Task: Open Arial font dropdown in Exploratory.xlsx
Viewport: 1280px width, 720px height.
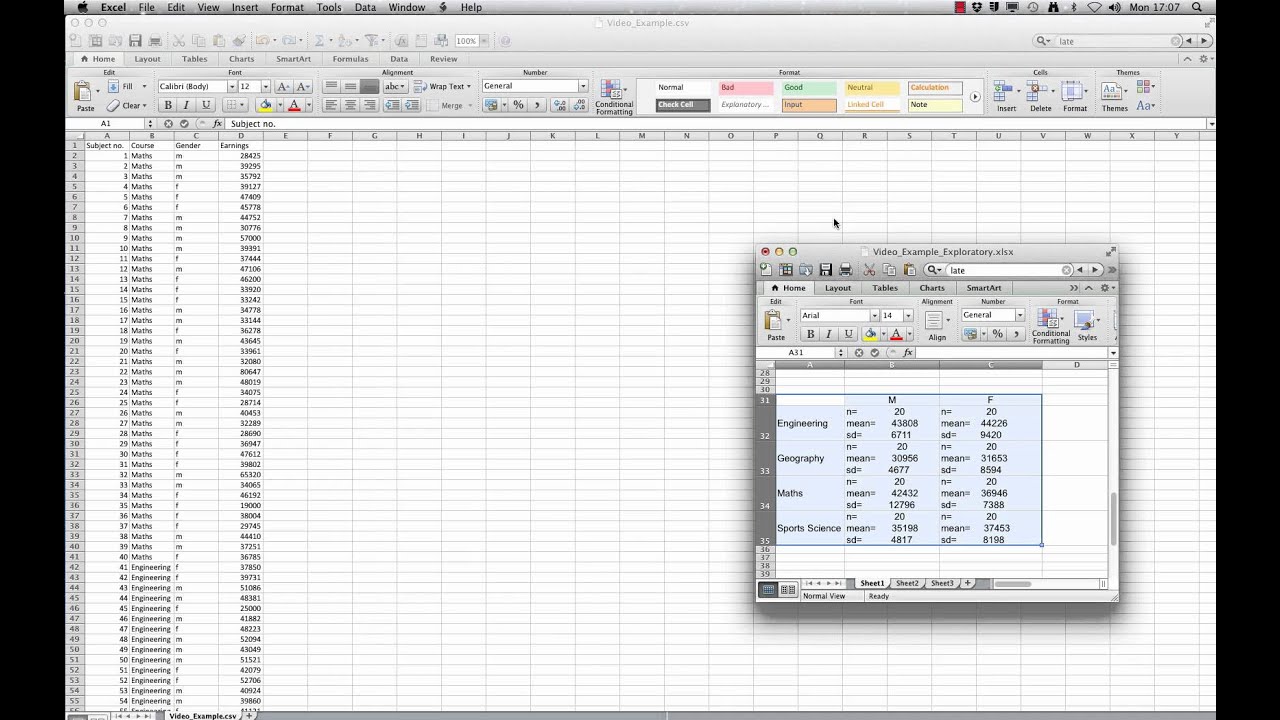Action: 874,316
